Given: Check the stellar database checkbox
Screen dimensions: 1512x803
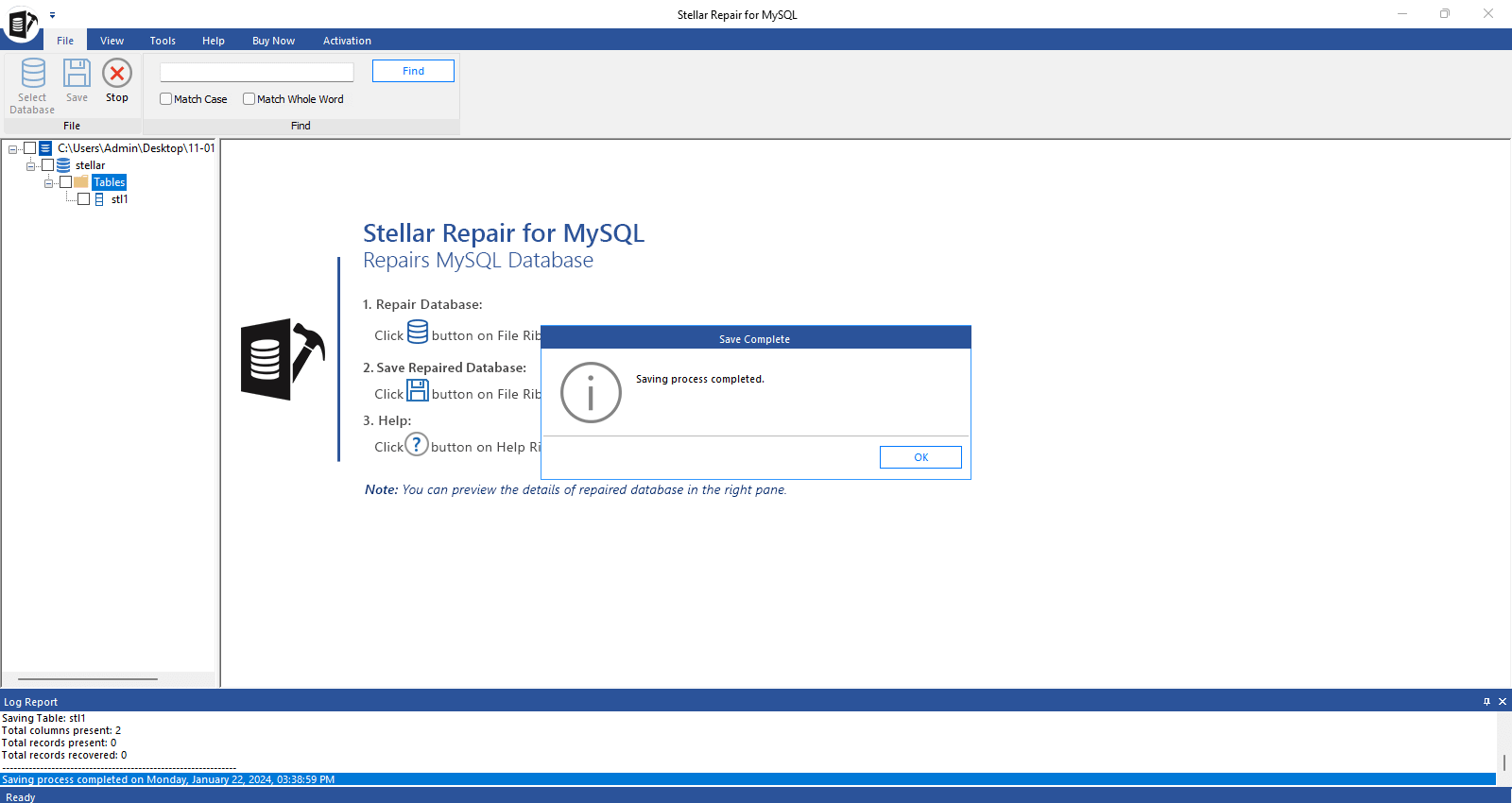Looking at the screenshot, I should click(x=48, y=165).
